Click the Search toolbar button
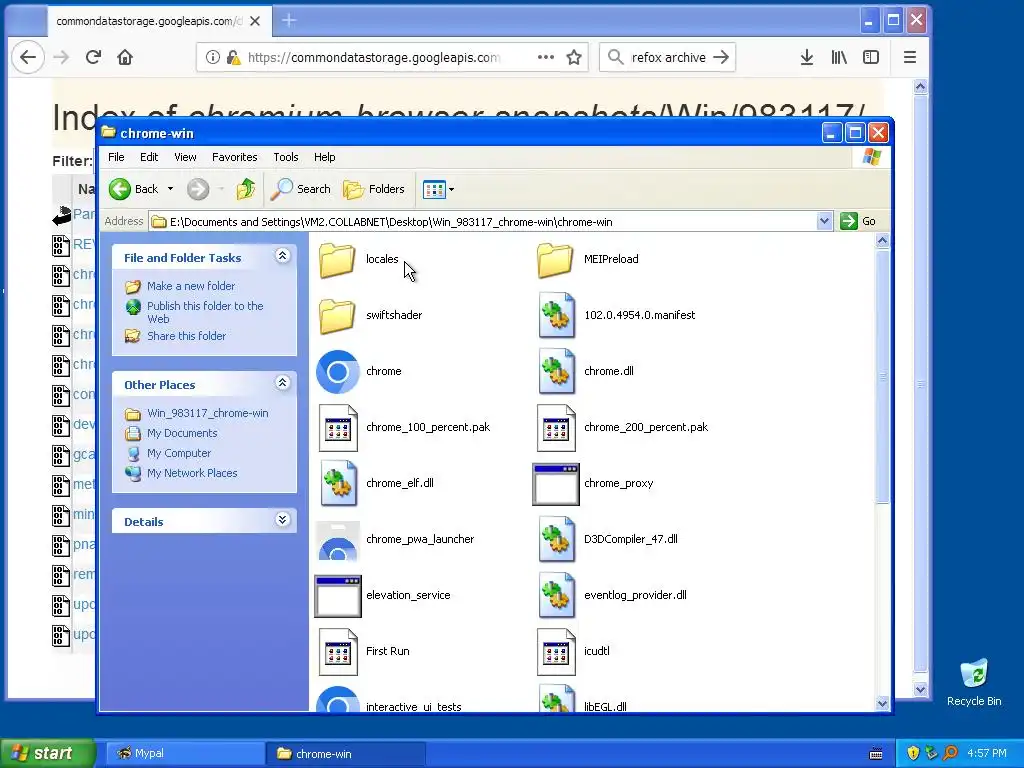The height and width of the screenshot is (768, 1024). tap(301, 189)
